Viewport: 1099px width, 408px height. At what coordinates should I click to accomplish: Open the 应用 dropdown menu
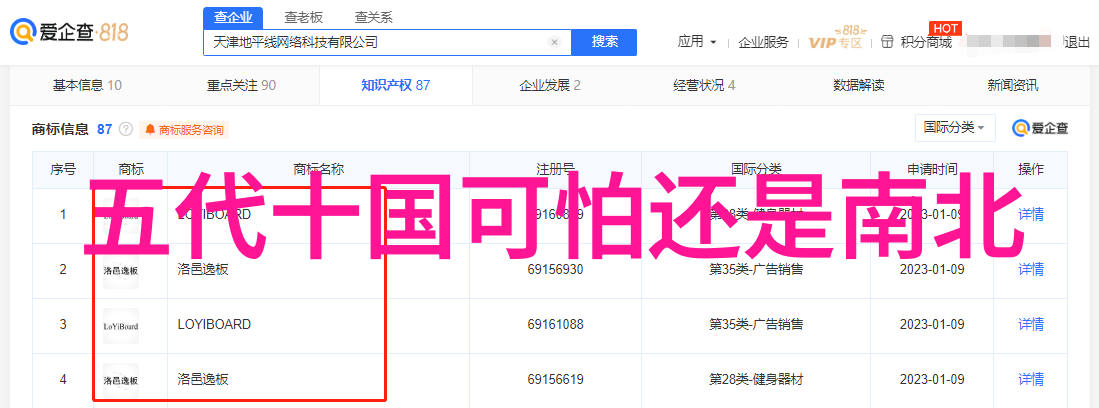pyautogui.click(x=697, y=42)
